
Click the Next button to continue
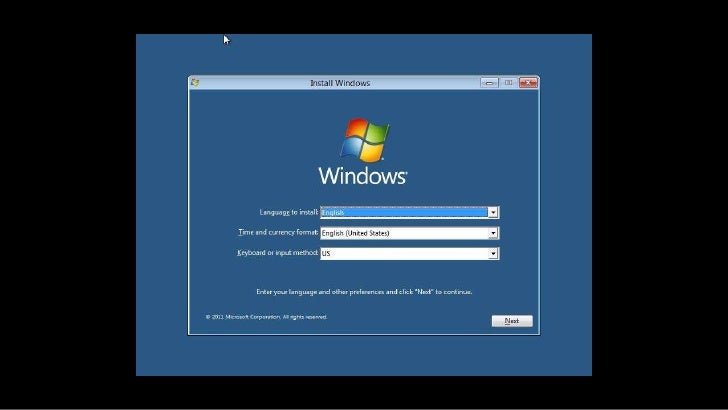point(512,321)
